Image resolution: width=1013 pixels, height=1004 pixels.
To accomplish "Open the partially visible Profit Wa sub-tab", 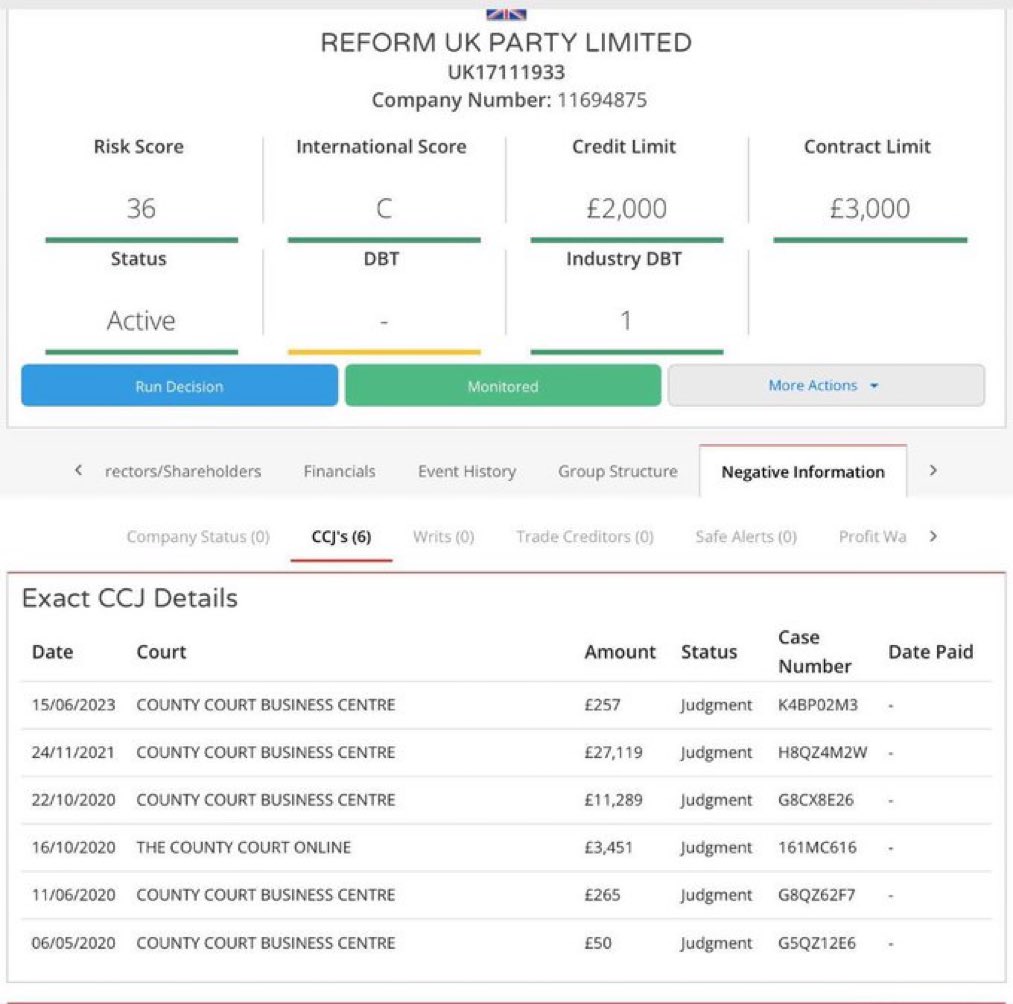I will (872, 537).
